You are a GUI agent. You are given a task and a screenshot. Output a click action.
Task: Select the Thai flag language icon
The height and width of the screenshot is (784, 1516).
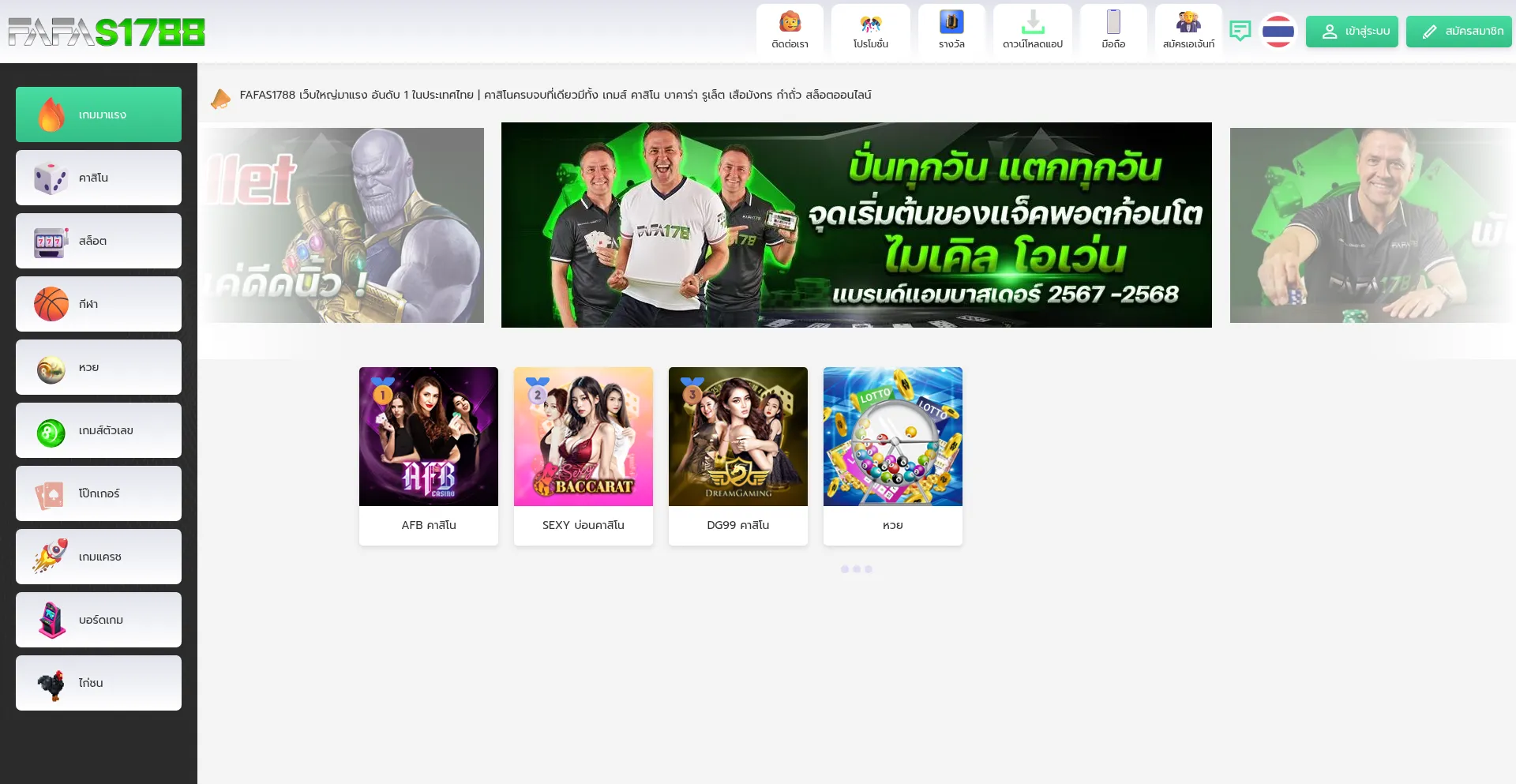[1278, 31]
